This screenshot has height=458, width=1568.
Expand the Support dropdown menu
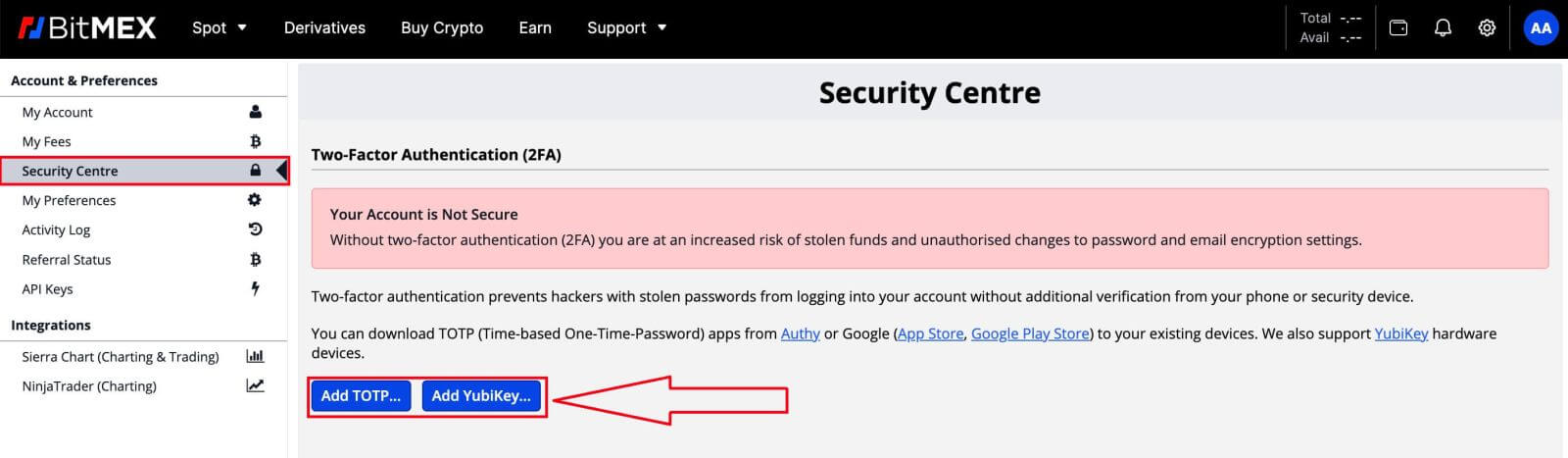(626, 28)
